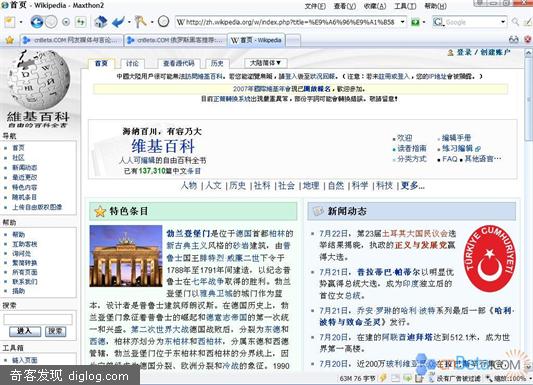The image size is (533, 385).
Task: Switch to the second cnBeta.COM browser tab
Action: 175,40
